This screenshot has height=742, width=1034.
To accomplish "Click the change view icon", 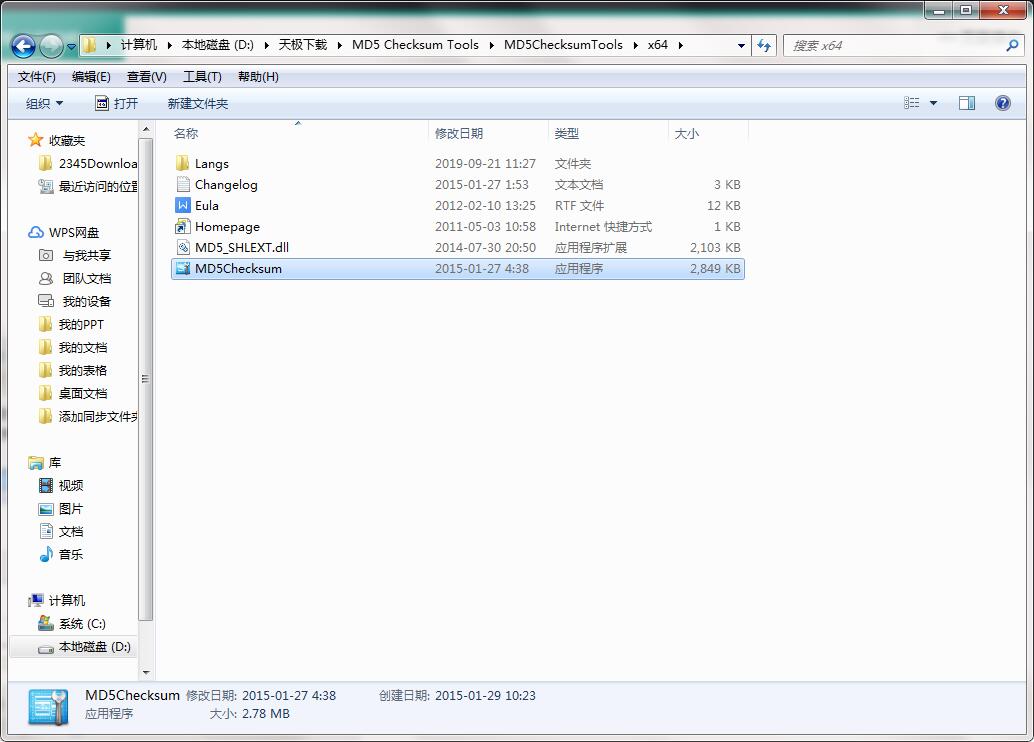I will (911, 103).
